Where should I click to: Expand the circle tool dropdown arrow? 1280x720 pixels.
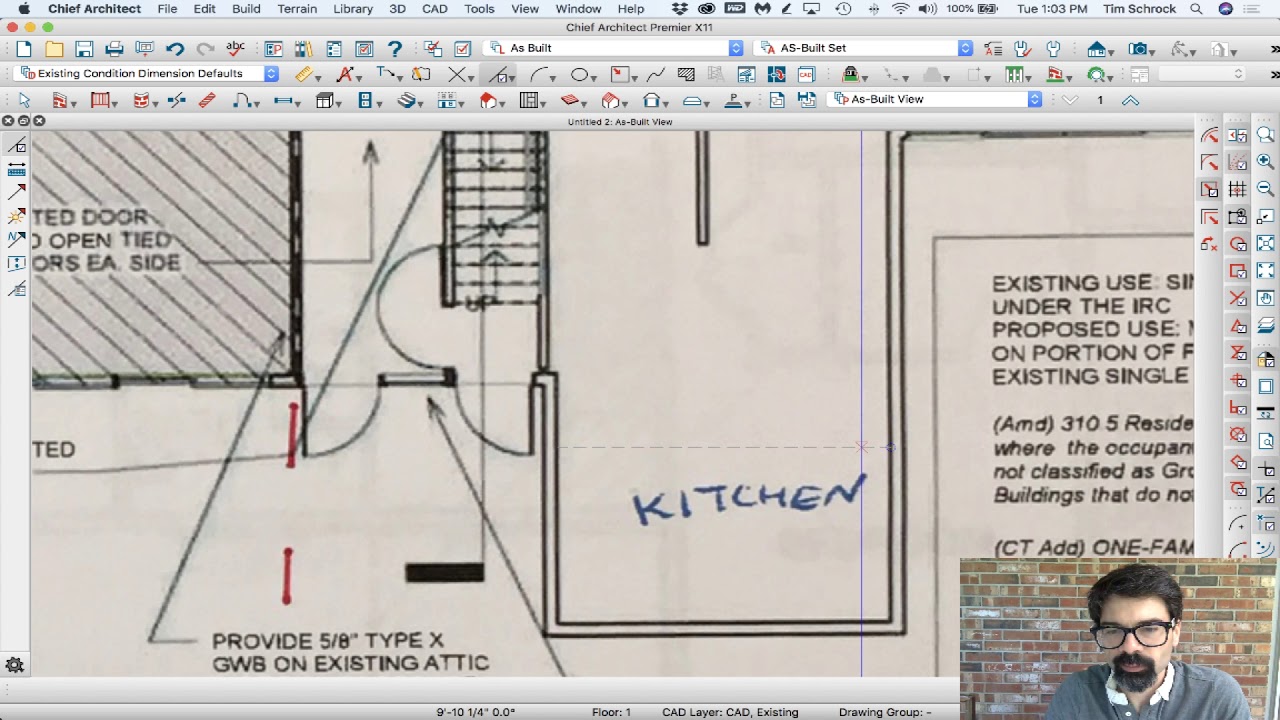coord(594,77)
